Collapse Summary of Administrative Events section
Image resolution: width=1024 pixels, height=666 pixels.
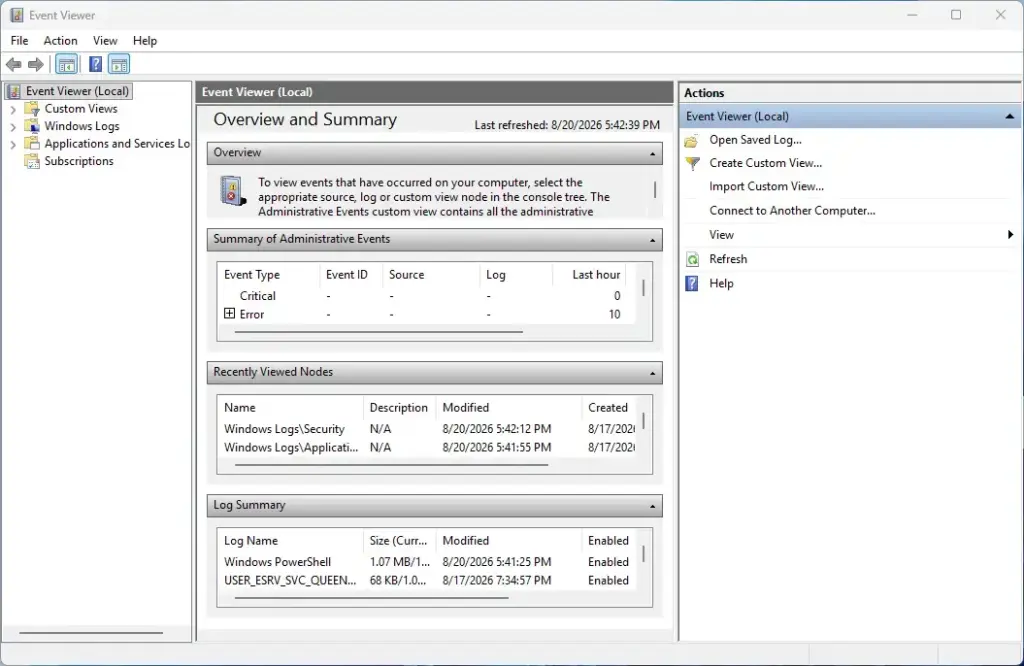(652, 240)
